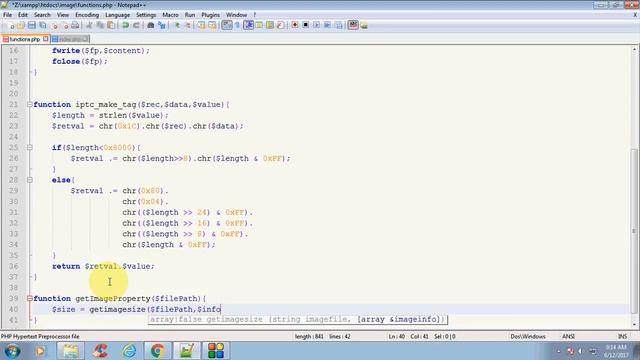Open Find with the binoculars icon

point(151,25)
